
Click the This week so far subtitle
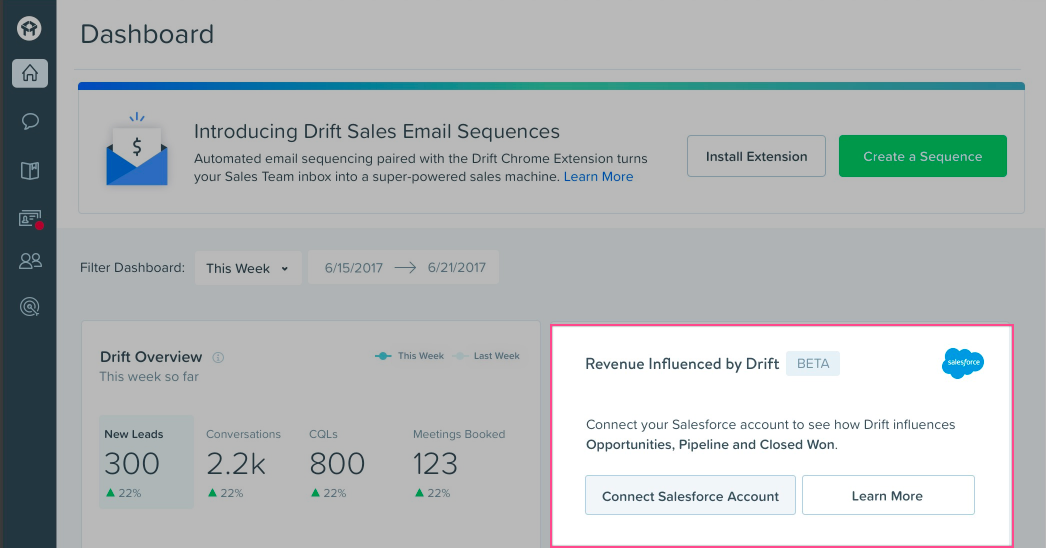(149, 376)
